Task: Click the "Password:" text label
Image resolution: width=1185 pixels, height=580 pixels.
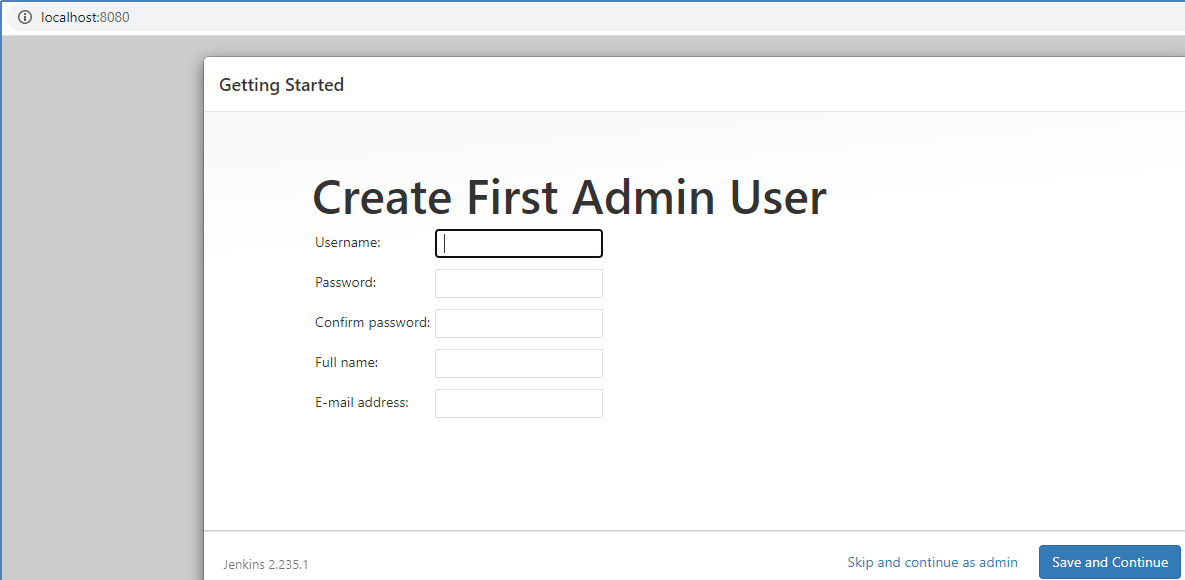Action: [x=345, y=282]
